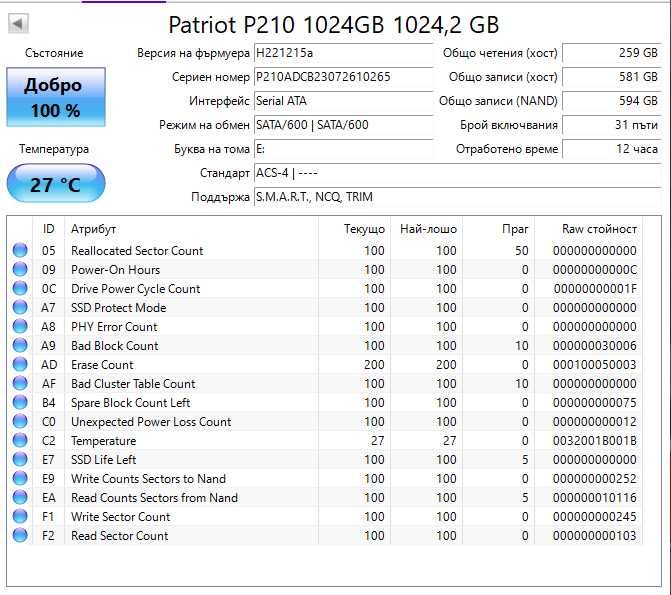Select the SSD Protect Mode attribute name

119,308
